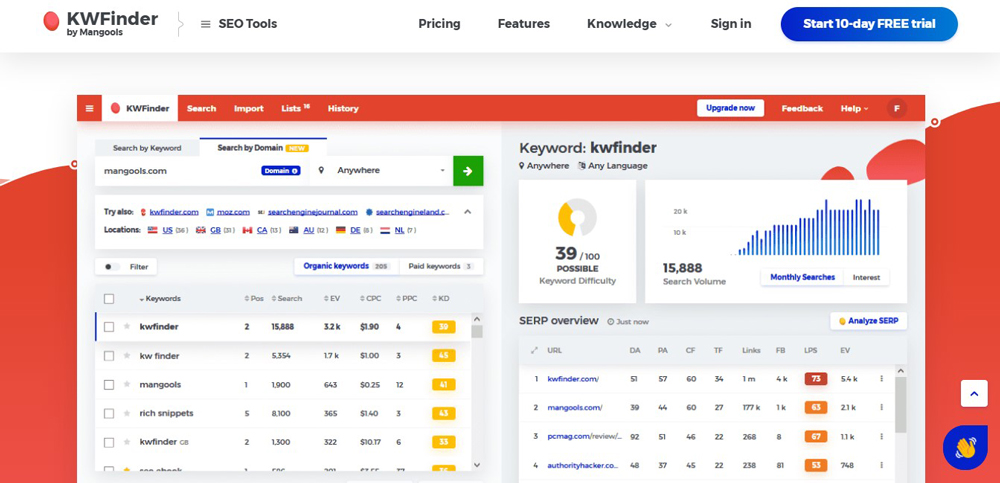Click the KWFinder by Mangools logo

click(x=100, y=24)
